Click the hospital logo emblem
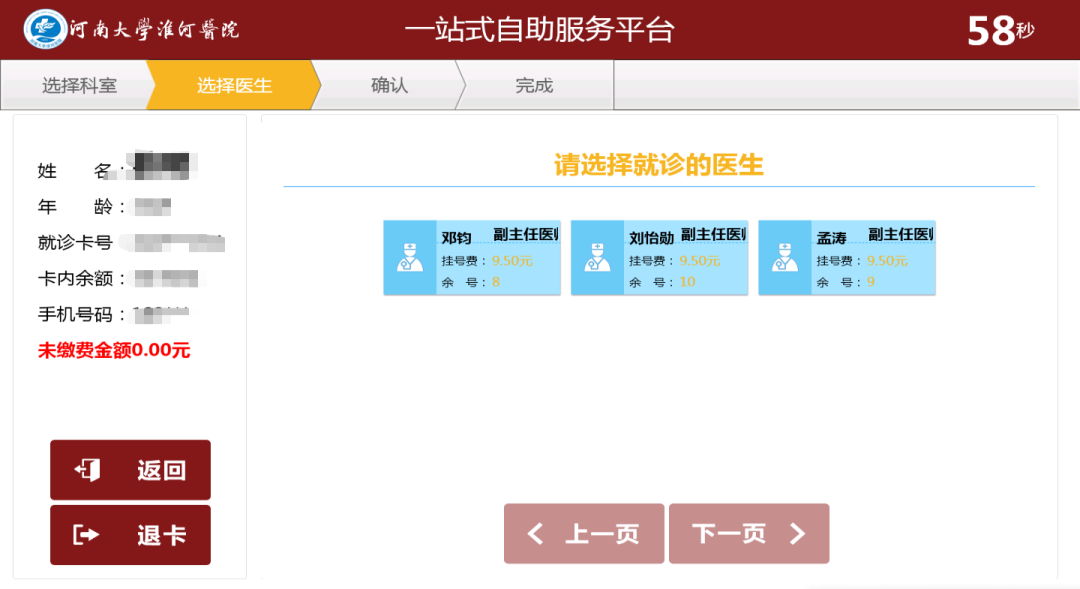 (x=45, y=29)
